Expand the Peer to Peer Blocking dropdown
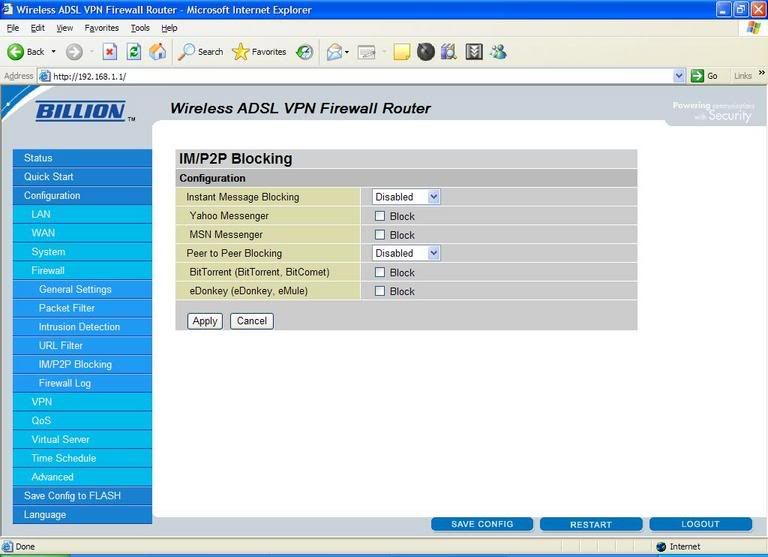 (x=406, y=253)
